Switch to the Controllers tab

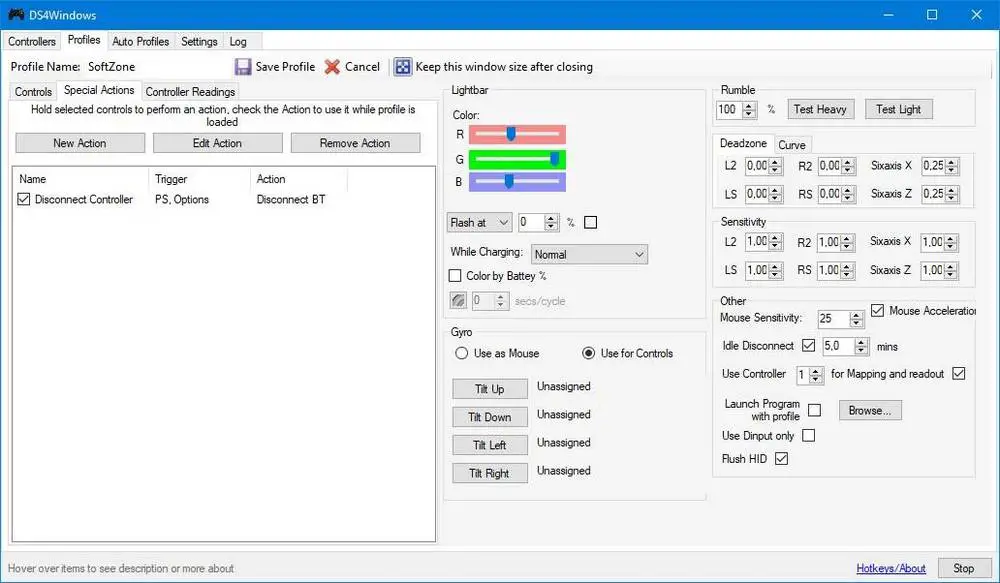pyautogui.click(x=32, y=41)
